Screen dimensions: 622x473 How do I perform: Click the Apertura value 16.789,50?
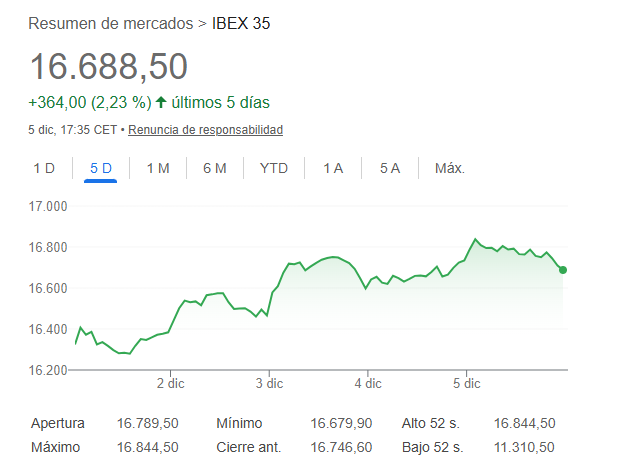[x=148, y=424]
